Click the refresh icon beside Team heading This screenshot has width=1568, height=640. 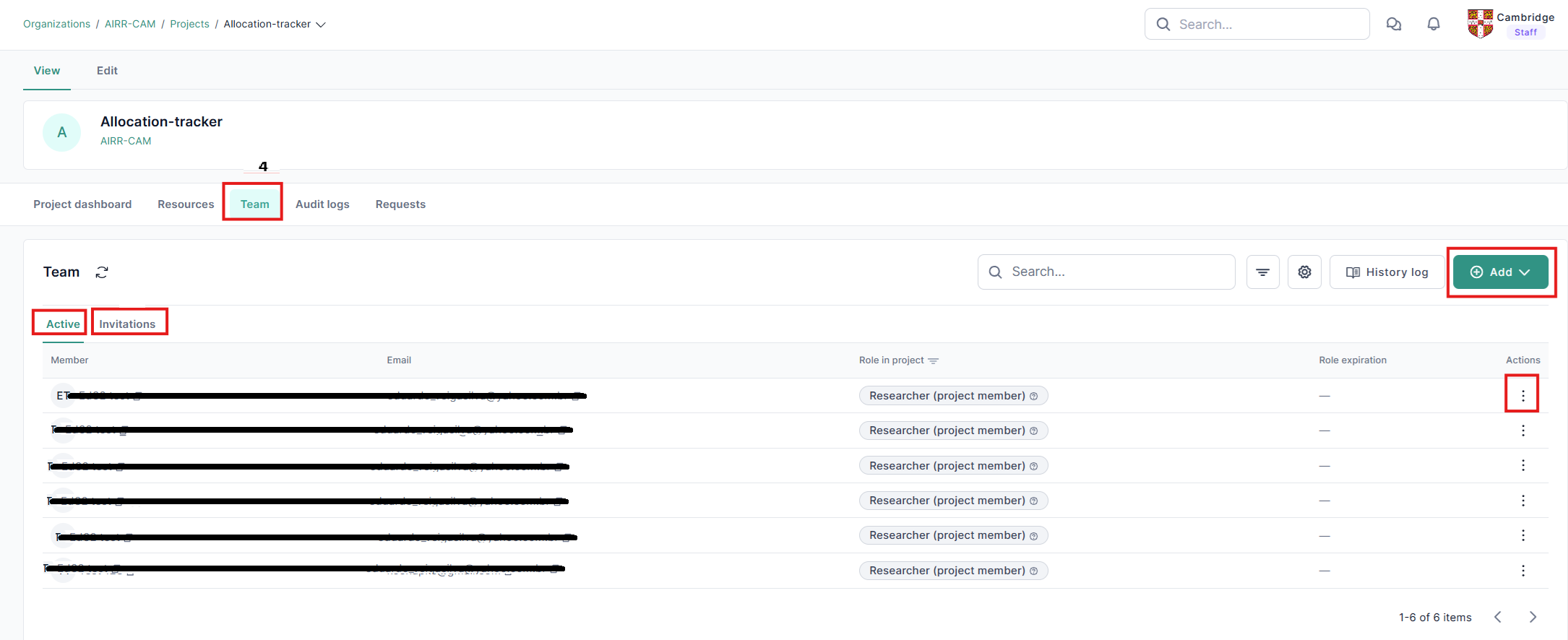click(x=102, y=272)
